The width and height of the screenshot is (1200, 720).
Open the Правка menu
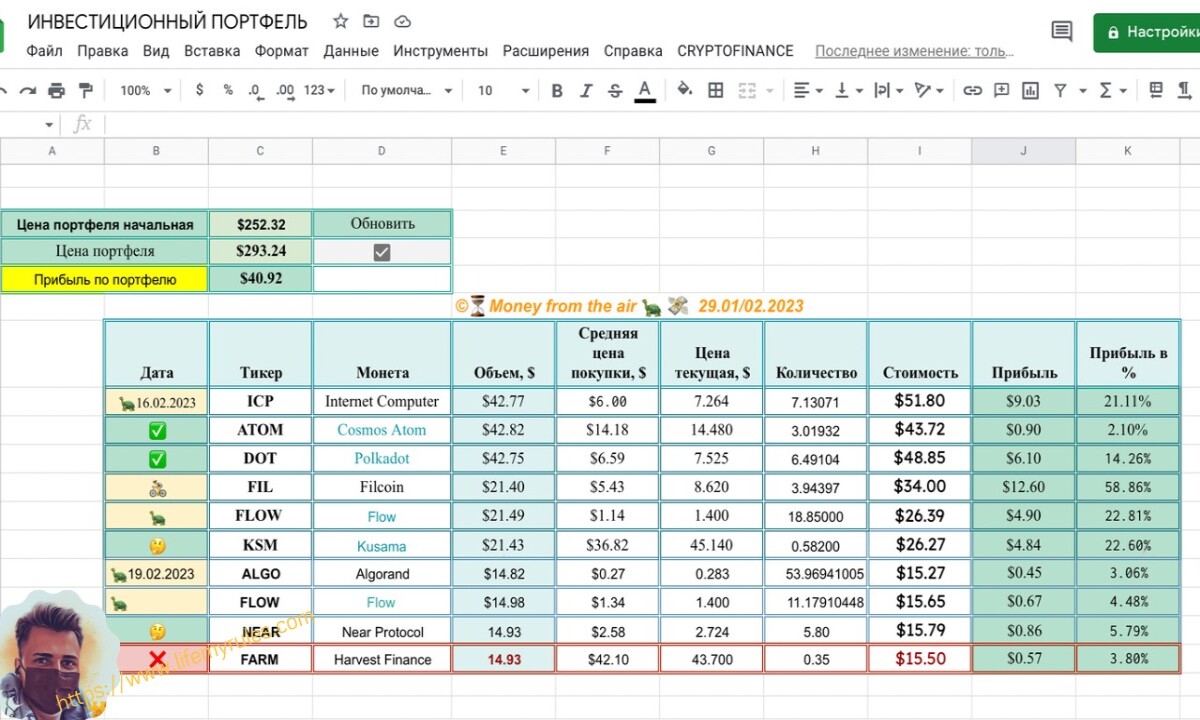[x=103, y=51]
